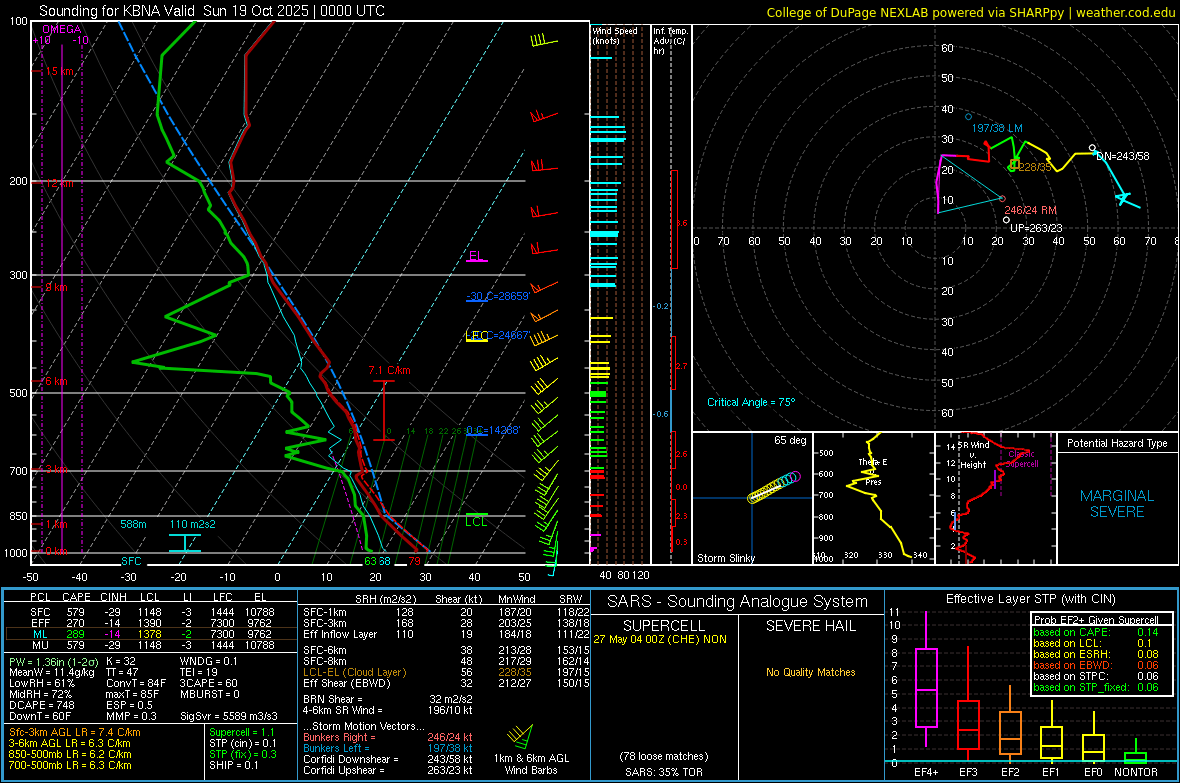Screen dimensions: 1180x783
Task: Click the cyan '588m' effective inflow base label
Action: click(x=133, y=524)
